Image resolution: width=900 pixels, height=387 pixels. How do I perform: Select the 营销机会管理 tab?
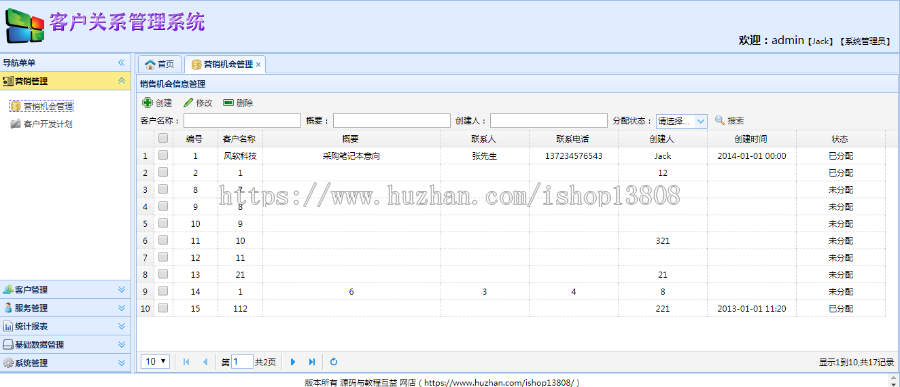coord(224,64)
